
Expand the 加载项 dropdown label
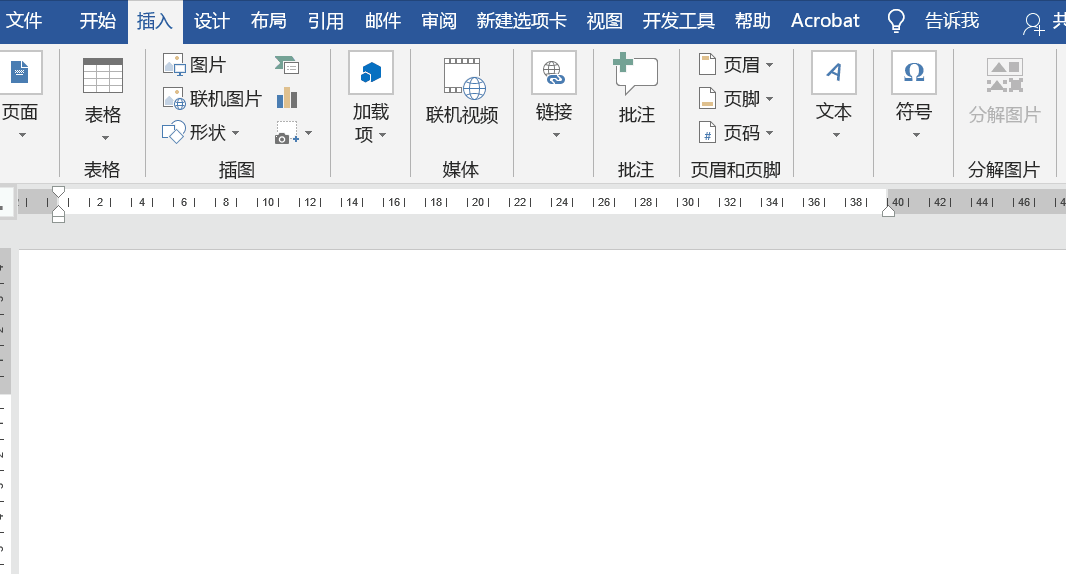[x=371, y=123]
